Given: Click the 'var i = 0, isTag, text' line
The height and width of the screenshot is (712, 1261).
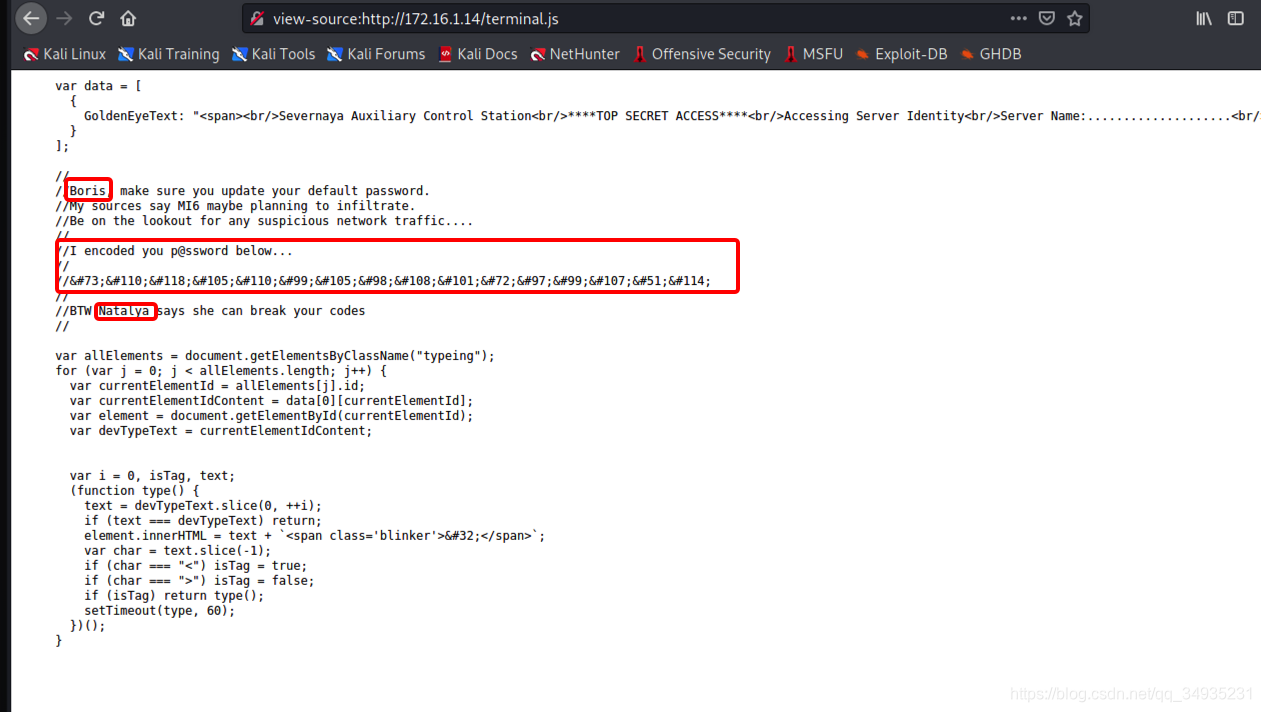Looking at the screenshot, I should (152, 476).
